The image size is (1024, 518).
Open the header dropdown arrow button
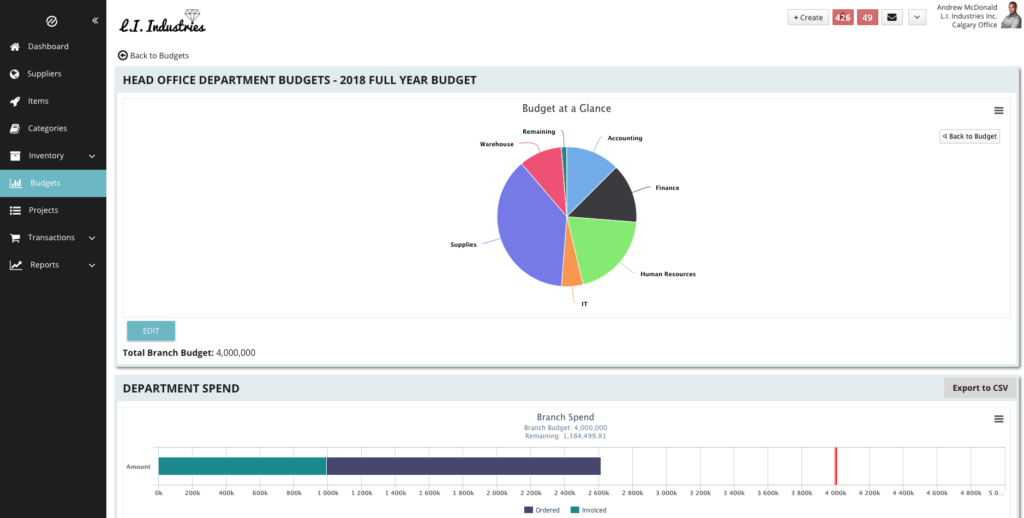tap(917, 18)
